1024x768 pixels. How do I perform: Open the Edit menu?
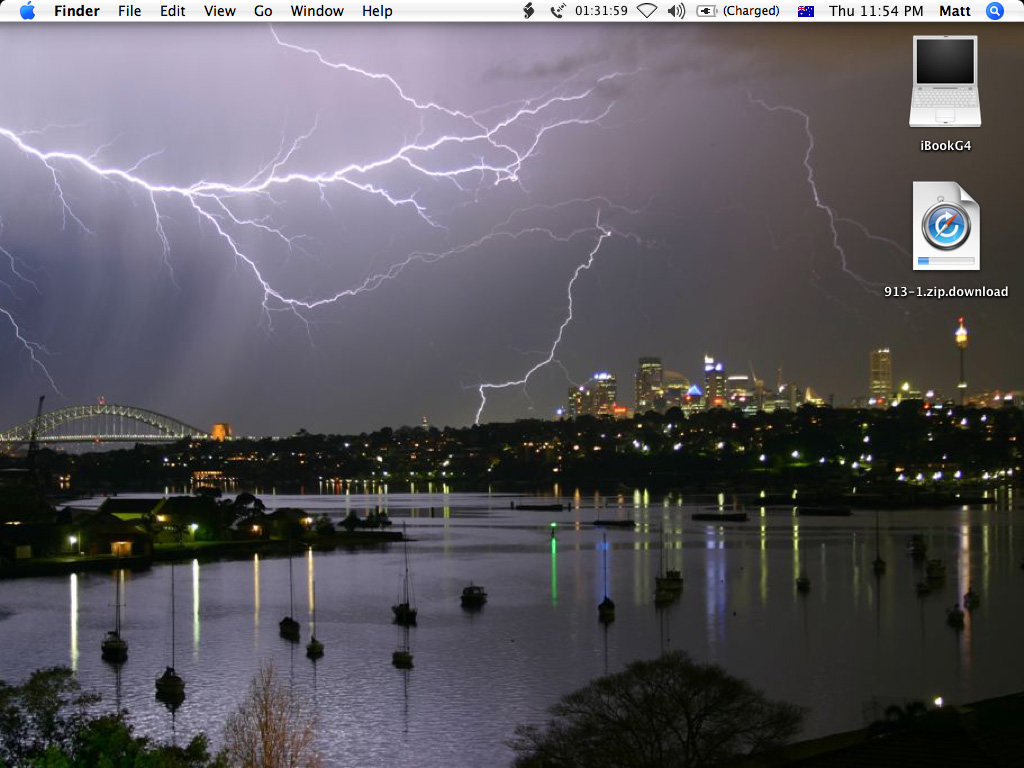[x=172, y=11]
